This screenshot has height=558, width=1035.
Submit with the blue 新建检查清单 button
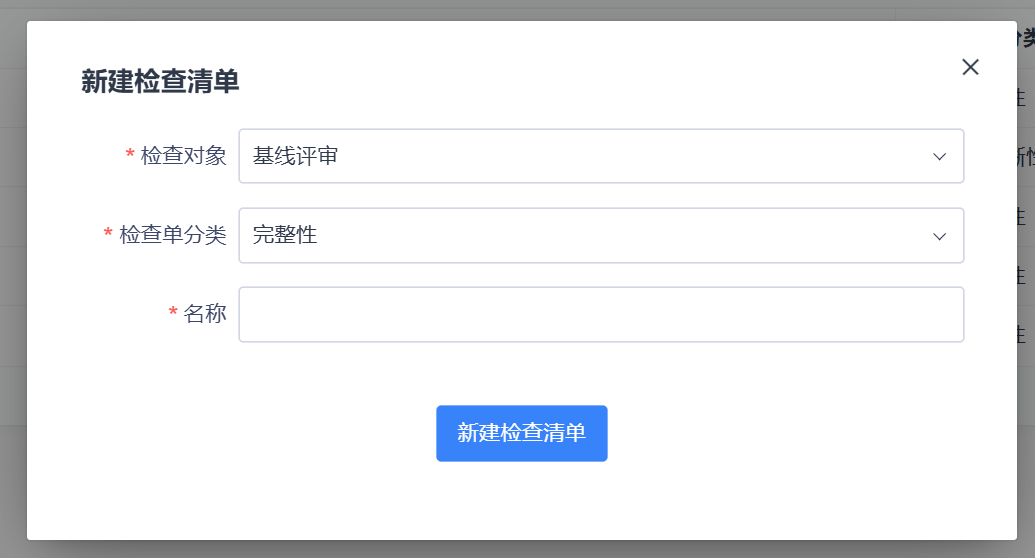[x=521, y=433]
